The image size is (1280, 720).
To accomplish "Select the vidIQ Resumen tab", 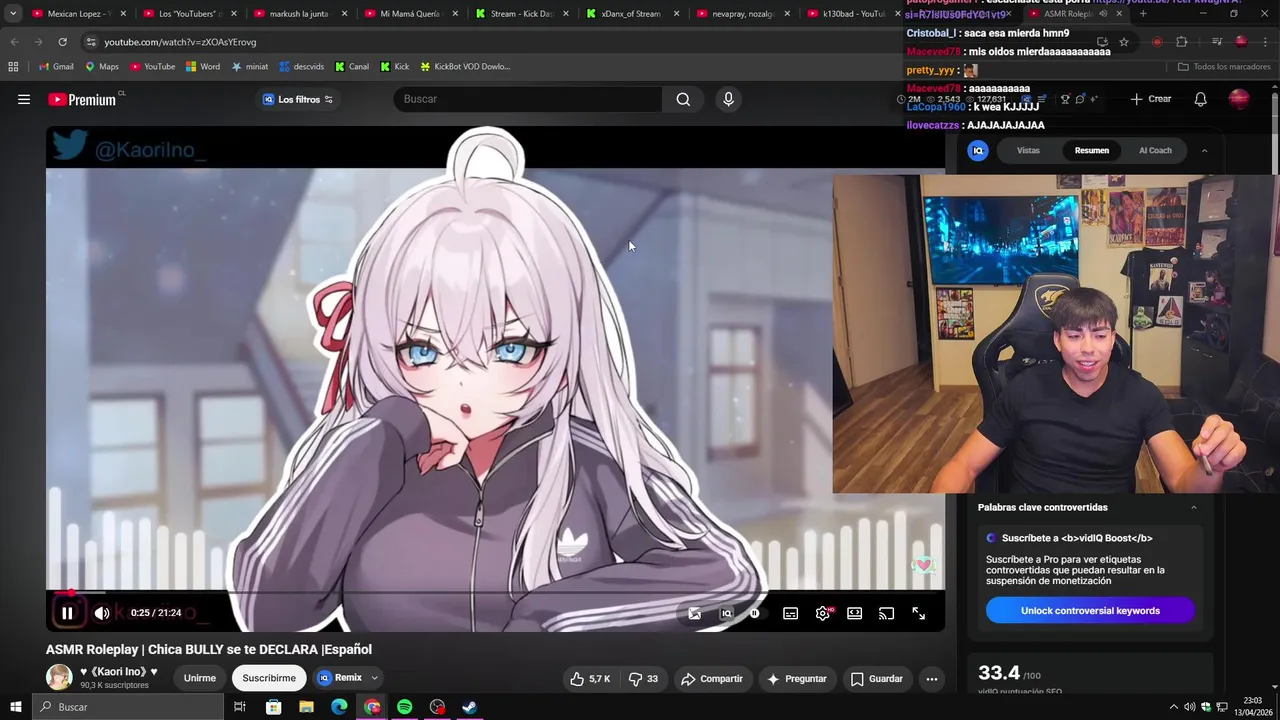I will pyautogui.click(x=1091, y=151).
